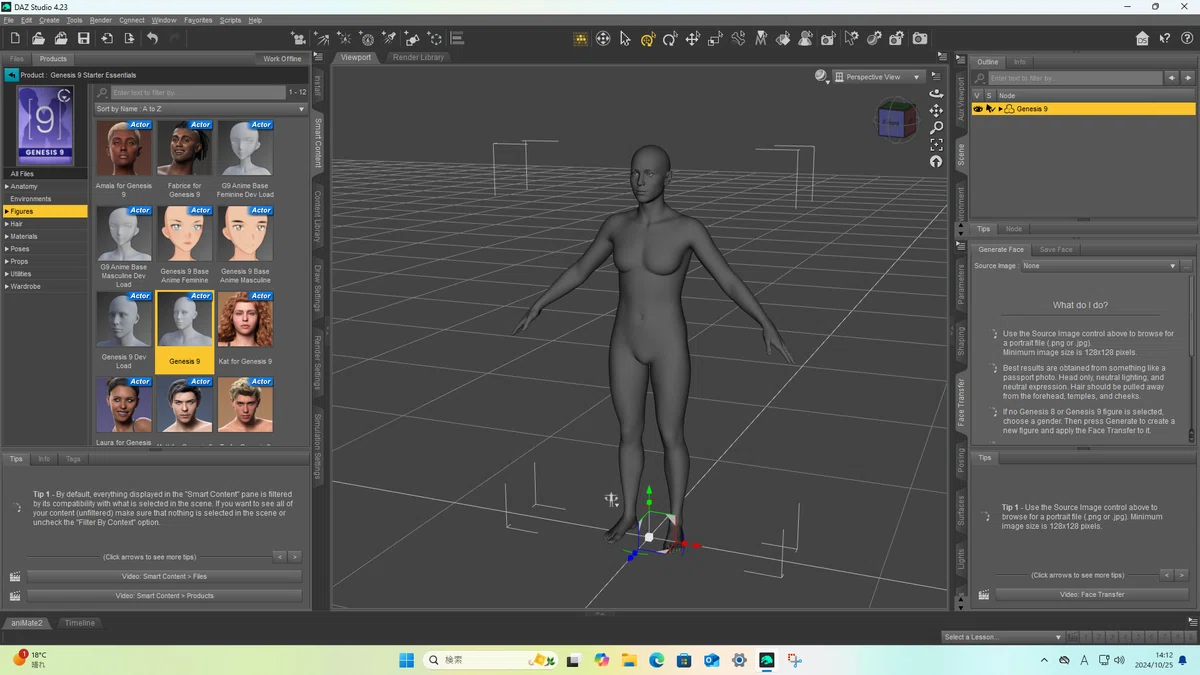Show previous tip in Face Transfer tips
The height and width of the screenshot is (675, 1200).
[x=1167, y=576]
